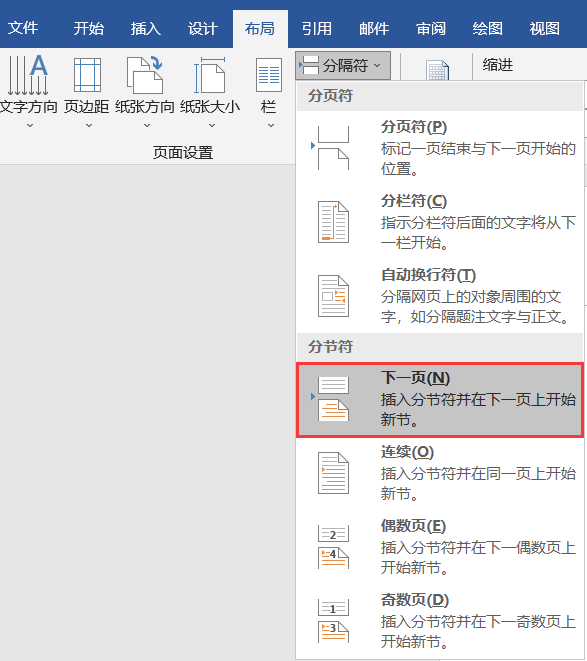Click the 纸张方向 orientation icon
Screen dimensions: 587x661
[x=145, y=75]
